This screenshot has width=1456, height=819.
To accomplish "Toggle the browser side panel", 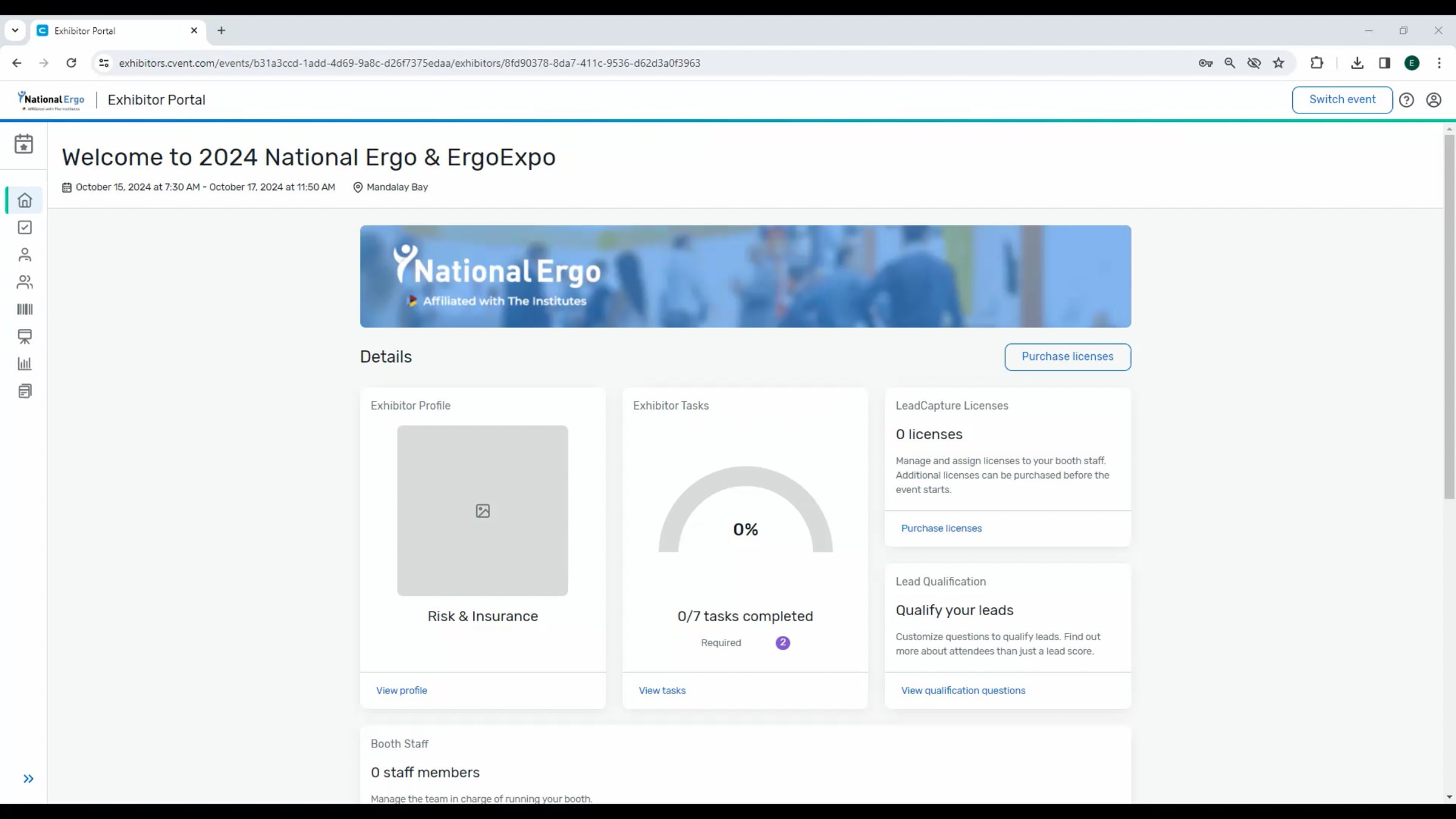I will 1384,63.
